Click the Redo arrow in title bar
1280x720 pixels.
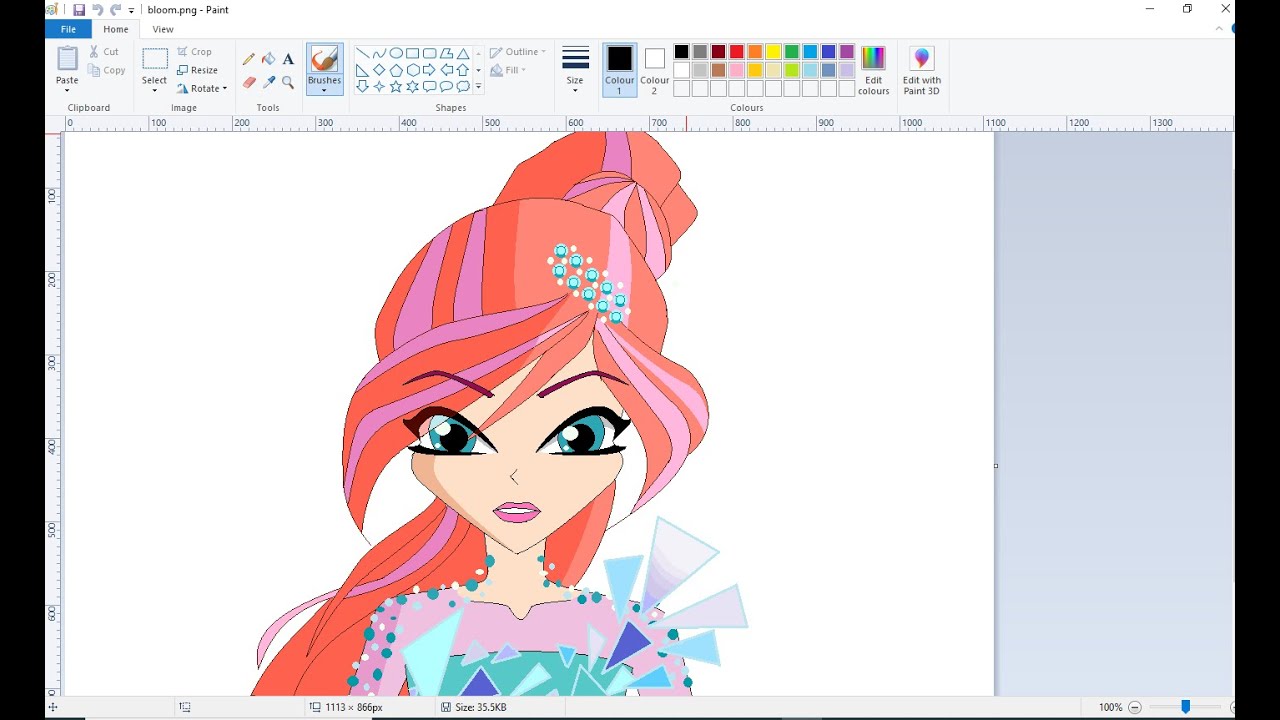pyautogui.click(x=115, y=9)
